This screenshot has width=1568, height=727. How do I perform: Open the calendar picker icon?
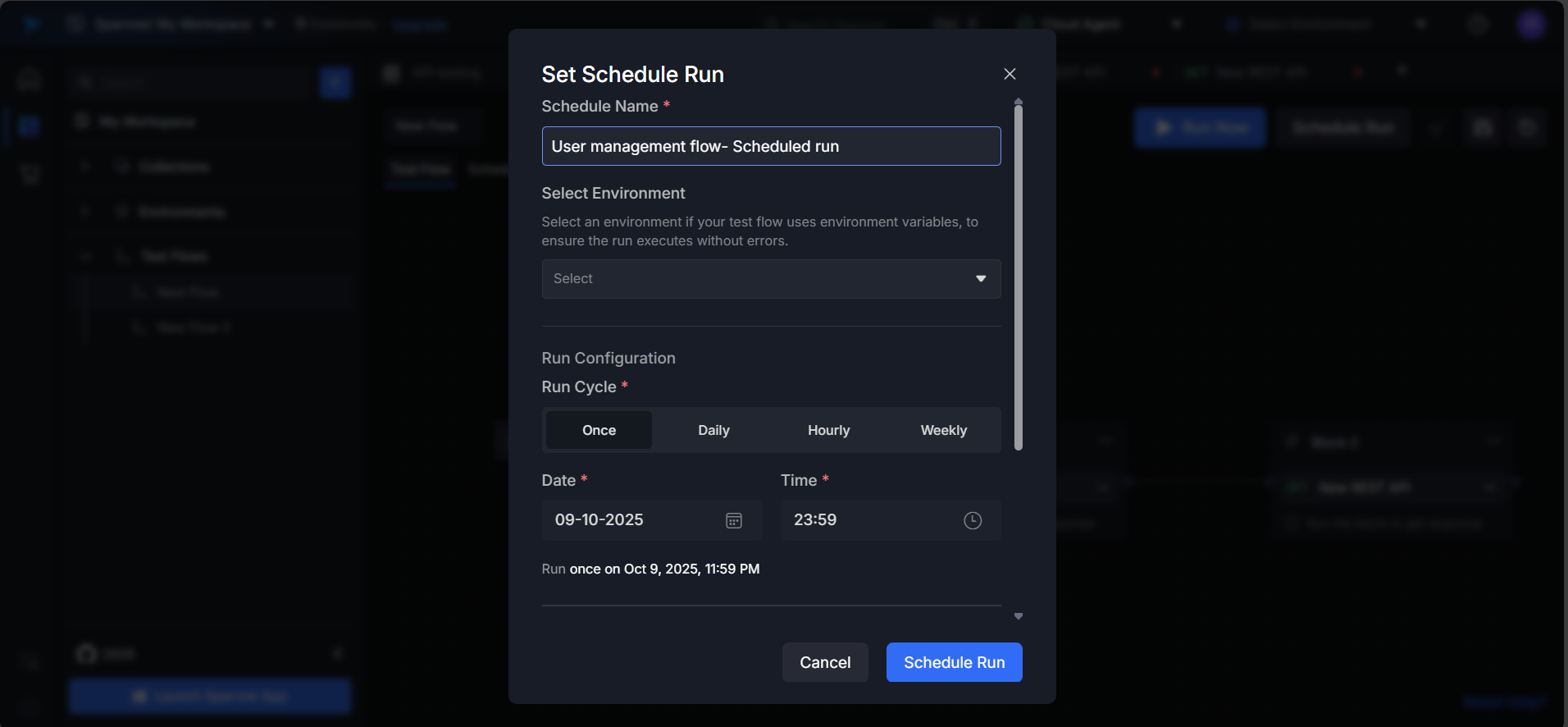click(733, 520)
